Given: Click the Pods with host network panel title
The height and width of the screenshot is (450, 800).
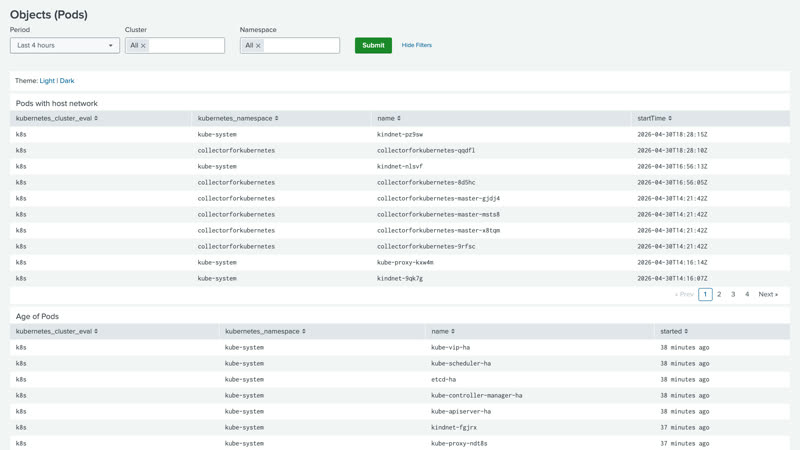Looking at the screenshot, I should click(57, 104).
